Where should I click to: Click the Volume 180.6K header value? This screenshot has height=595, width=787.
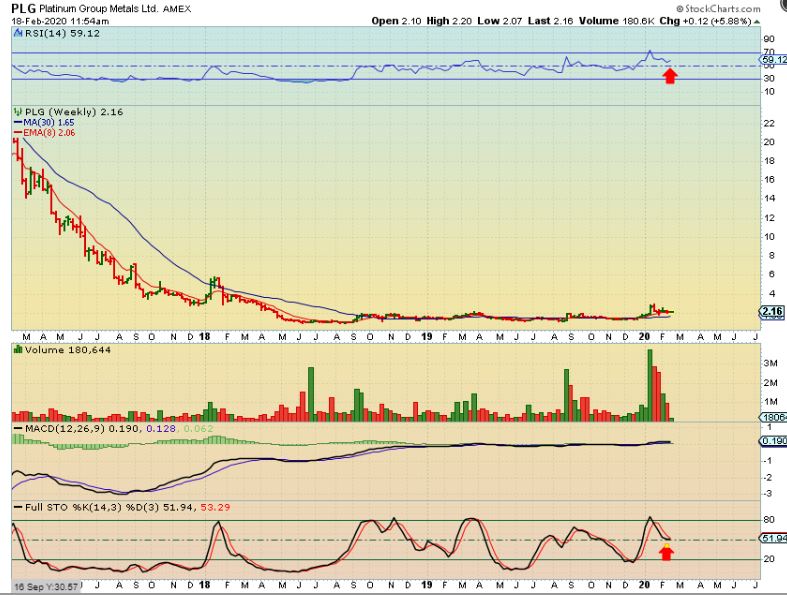click(x=616, y=21)
